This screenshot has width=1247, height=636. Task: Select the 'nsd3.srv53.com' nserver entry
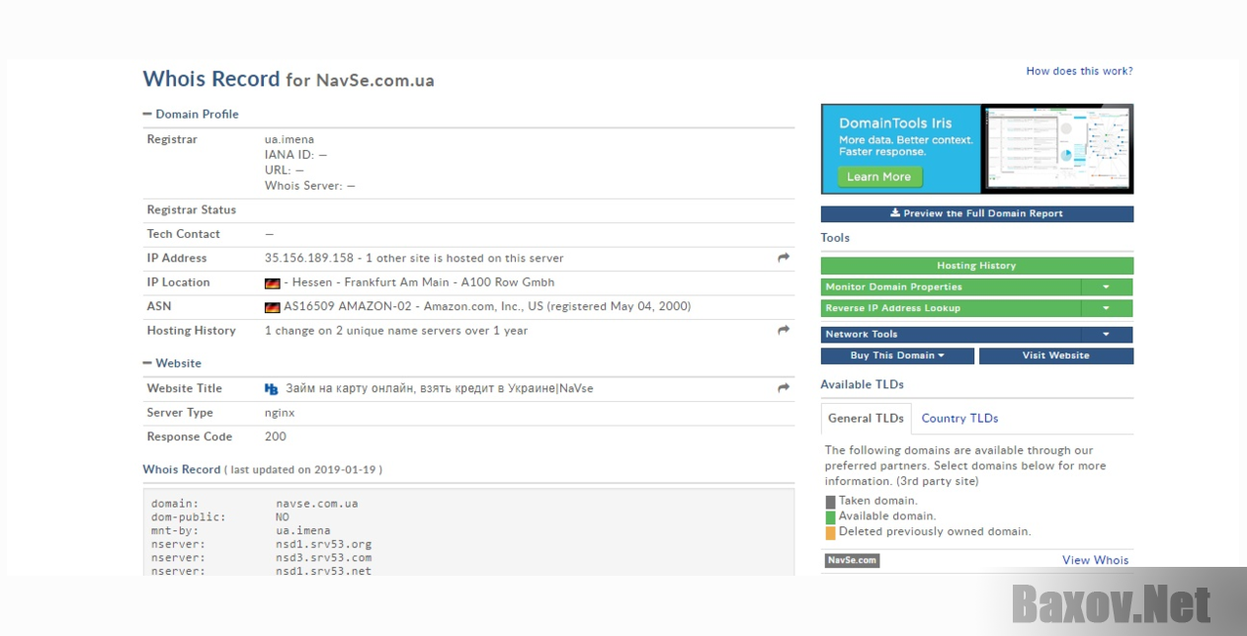click(324, 558)
